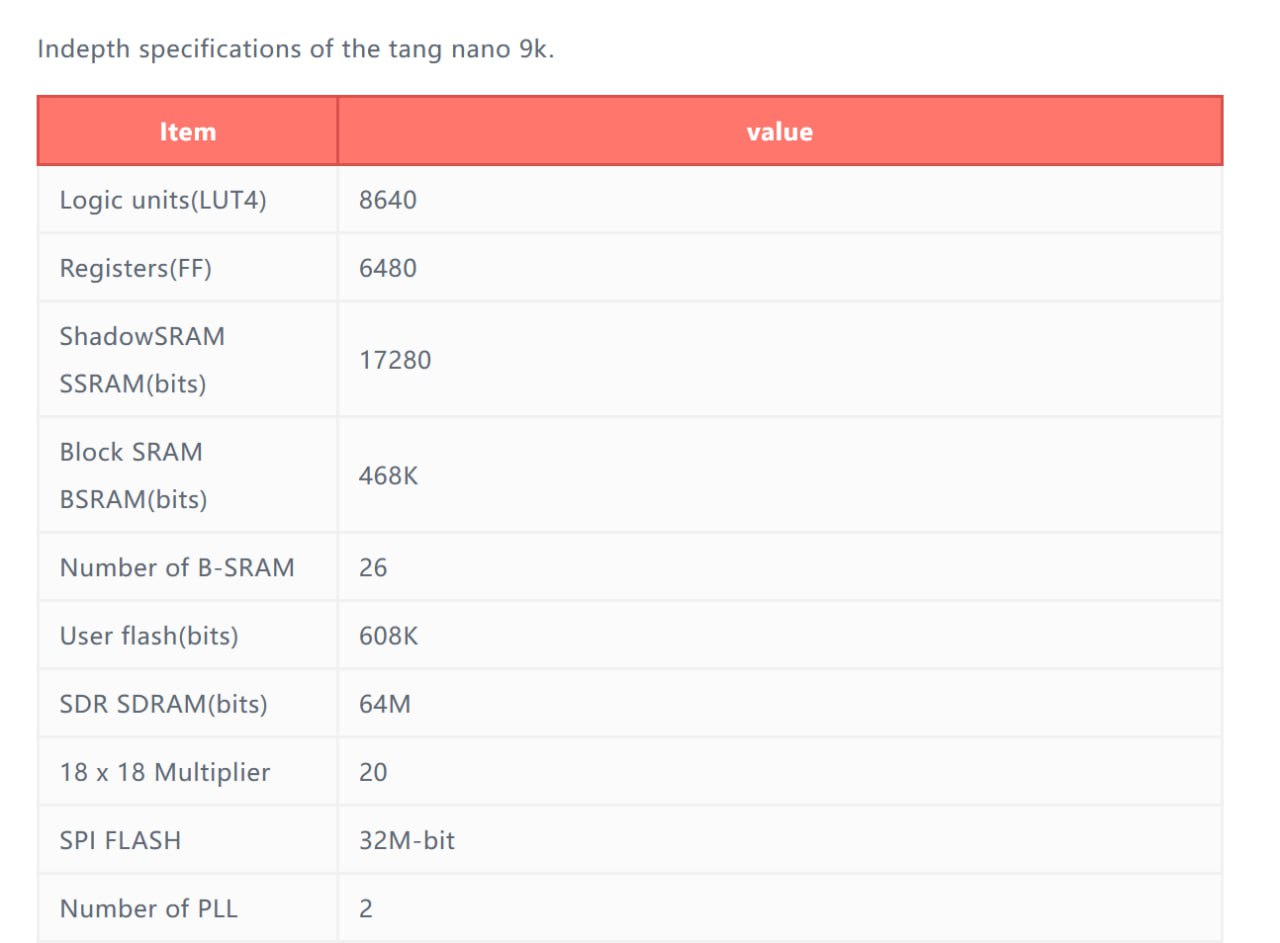Image resolution: width=1280 pixels, height=943 pixels.
Task: Click the 17280 value
Action: tap(395, 360)
